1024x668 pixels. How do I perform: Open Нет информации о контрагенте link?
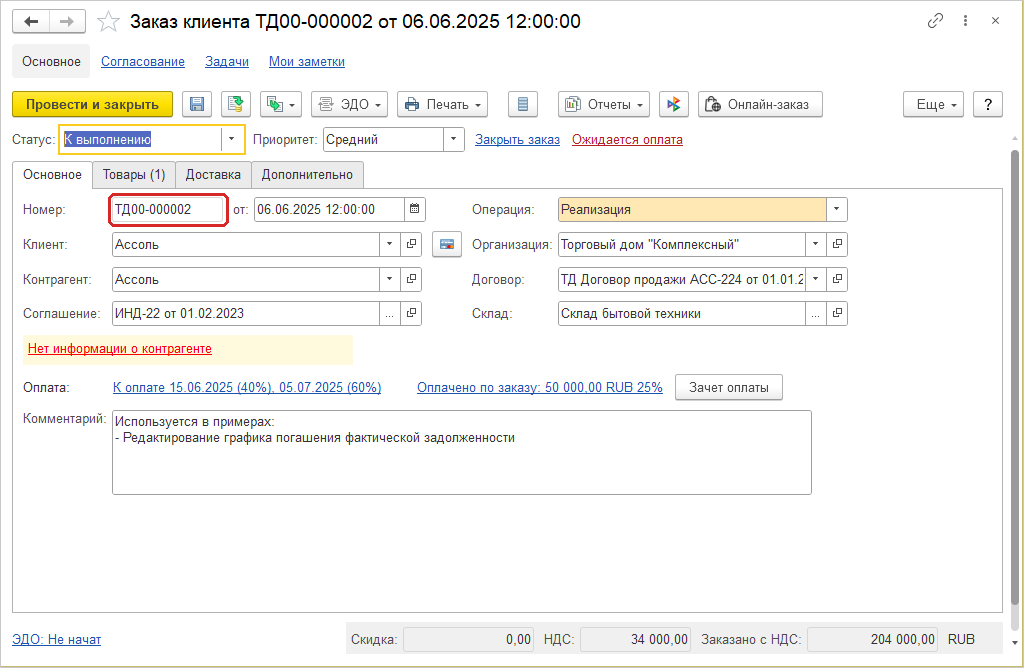[120, 349]
